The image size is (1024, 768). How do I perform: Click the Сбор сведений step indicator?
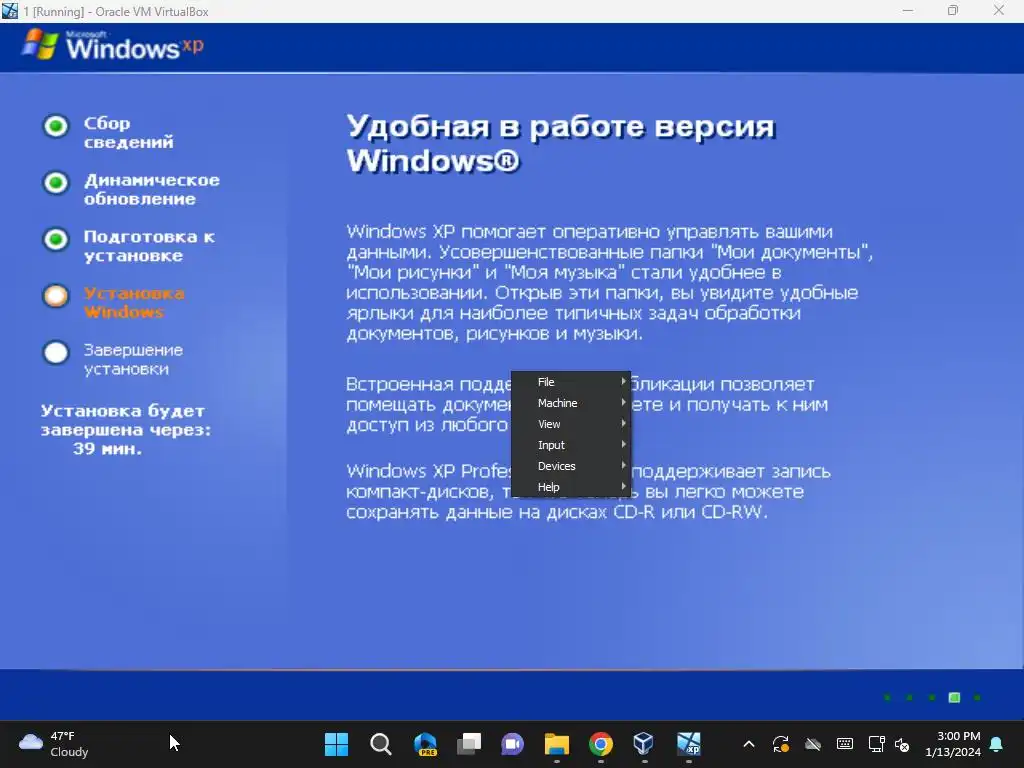click(x=56, y=126)
